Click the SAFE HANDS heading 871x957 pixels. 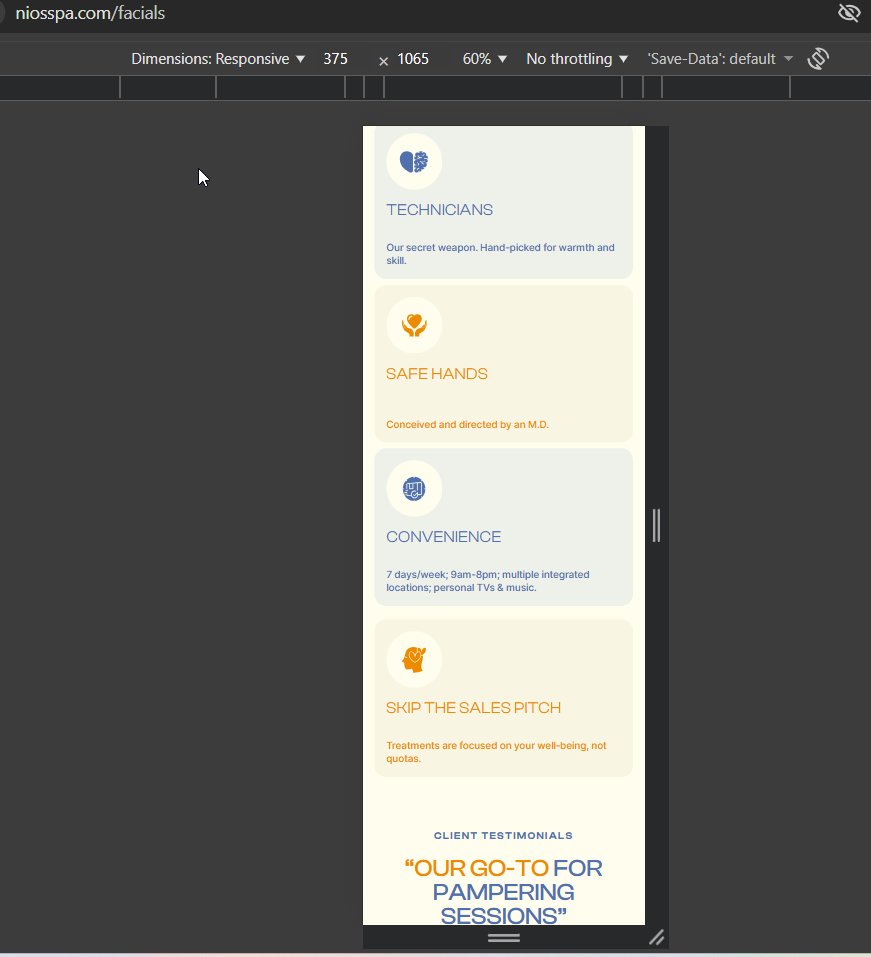(437, 374)
